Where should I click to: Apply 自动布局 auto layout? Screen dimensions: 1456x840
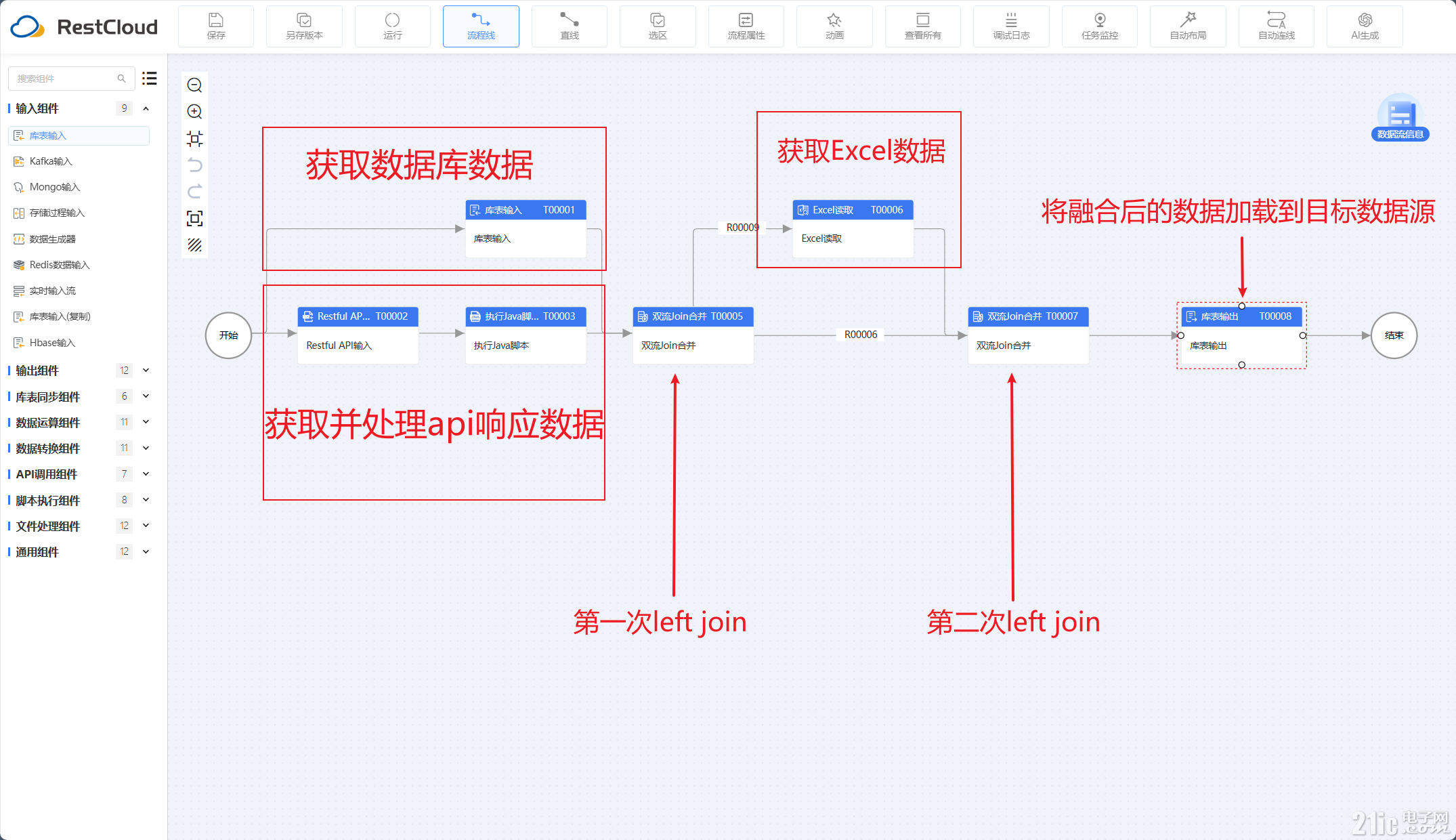coord(1188,26)
